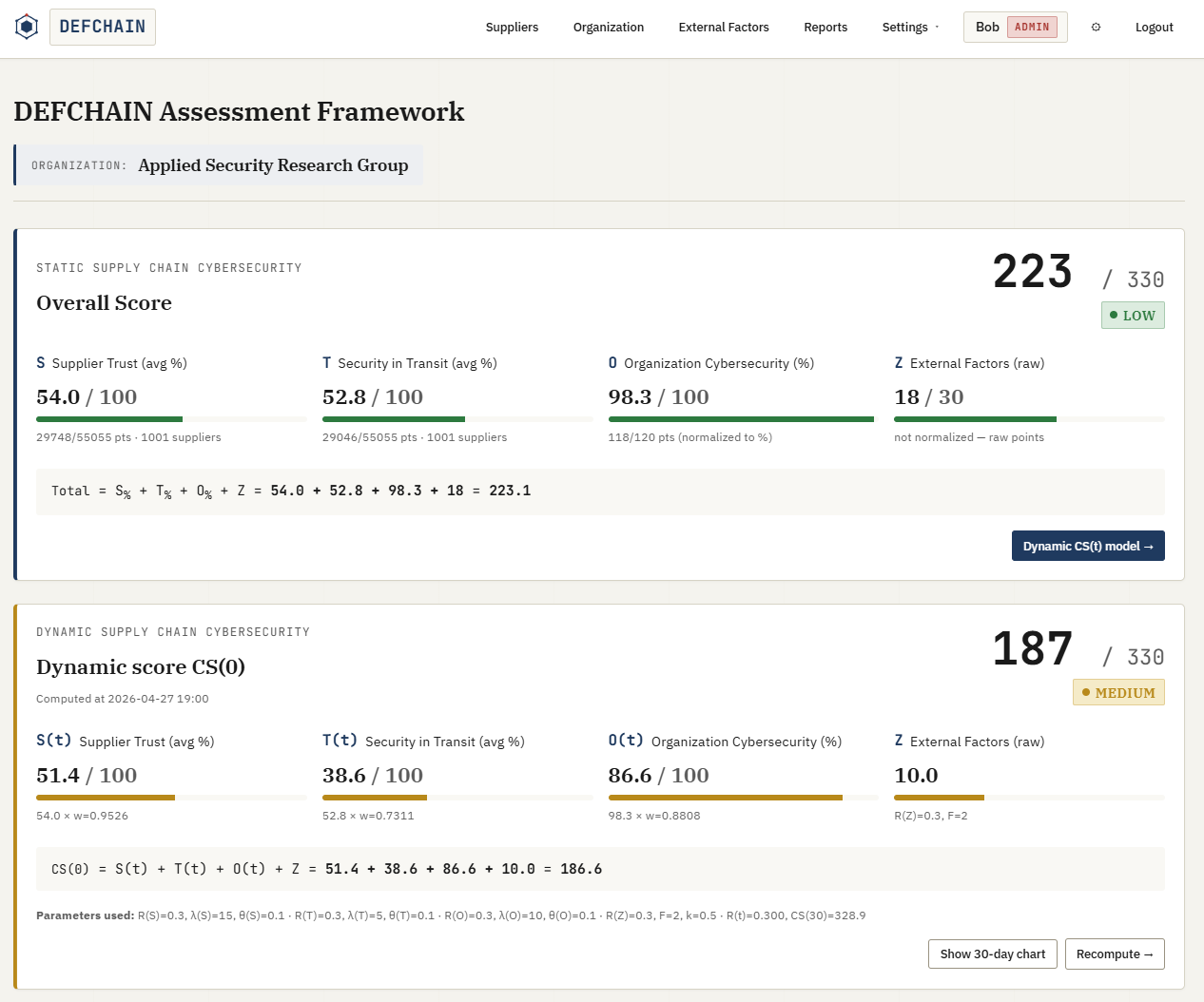Screen dimensions: 1204x1002
Task: Click the dynamic S(t) progress bar
Action: (x=171, y=798)
